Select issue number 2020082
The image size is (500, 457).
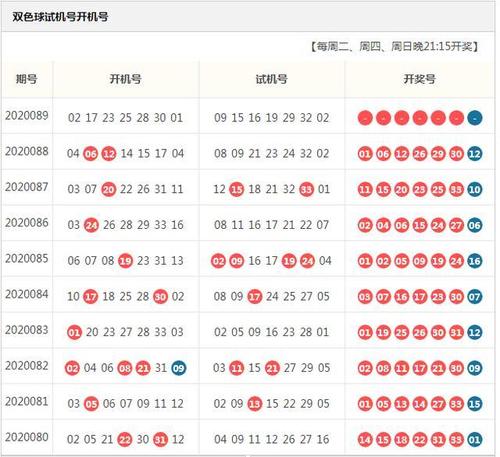pyautogui.click(x=27, y=366)
